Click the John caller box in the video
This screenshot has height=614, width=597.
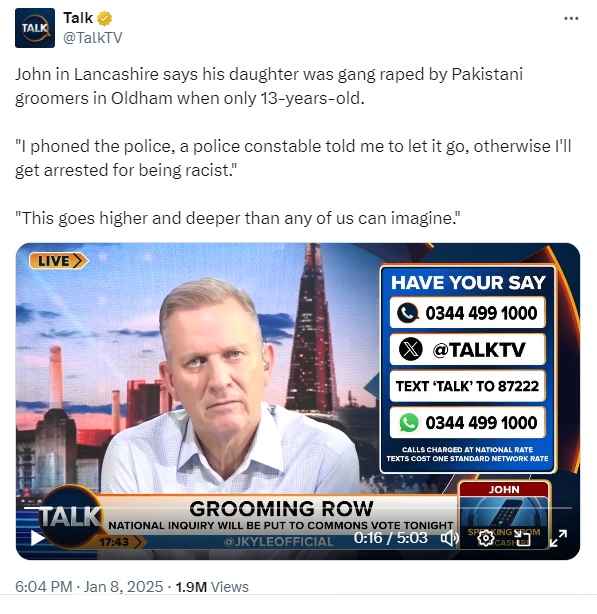pyautogui.click(x=504, y=514)
